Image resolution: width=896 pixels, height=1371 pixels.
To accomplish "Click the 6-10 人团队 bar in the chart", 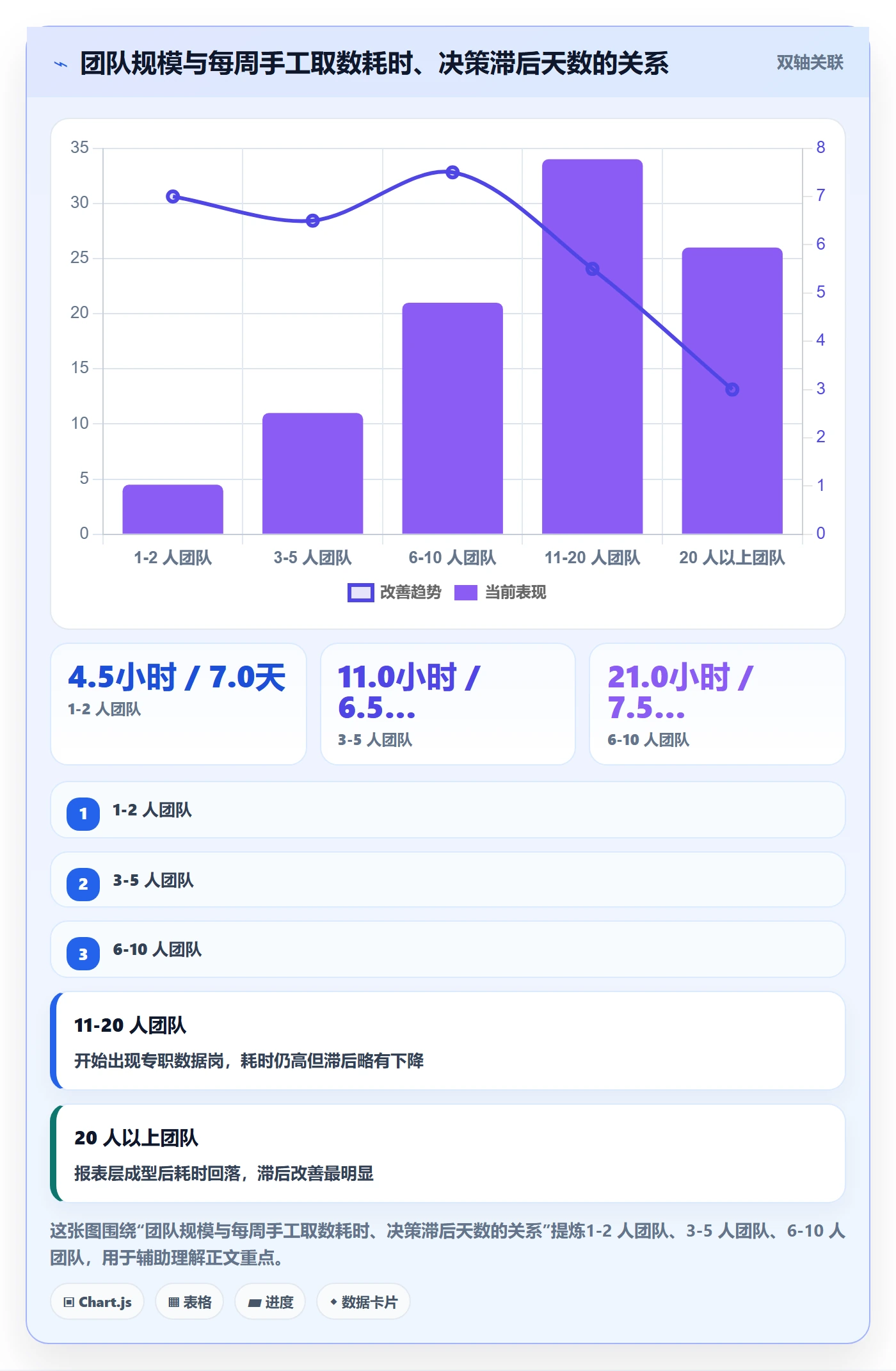I will 452,418.
